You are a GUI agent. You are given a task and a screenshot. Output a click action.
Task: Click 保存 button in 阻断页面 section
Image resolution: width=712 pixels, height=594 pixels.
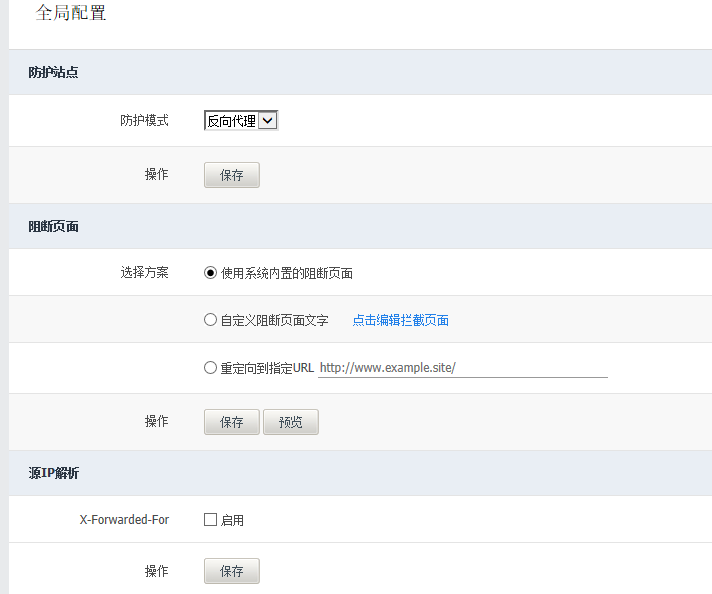(232, 422)
